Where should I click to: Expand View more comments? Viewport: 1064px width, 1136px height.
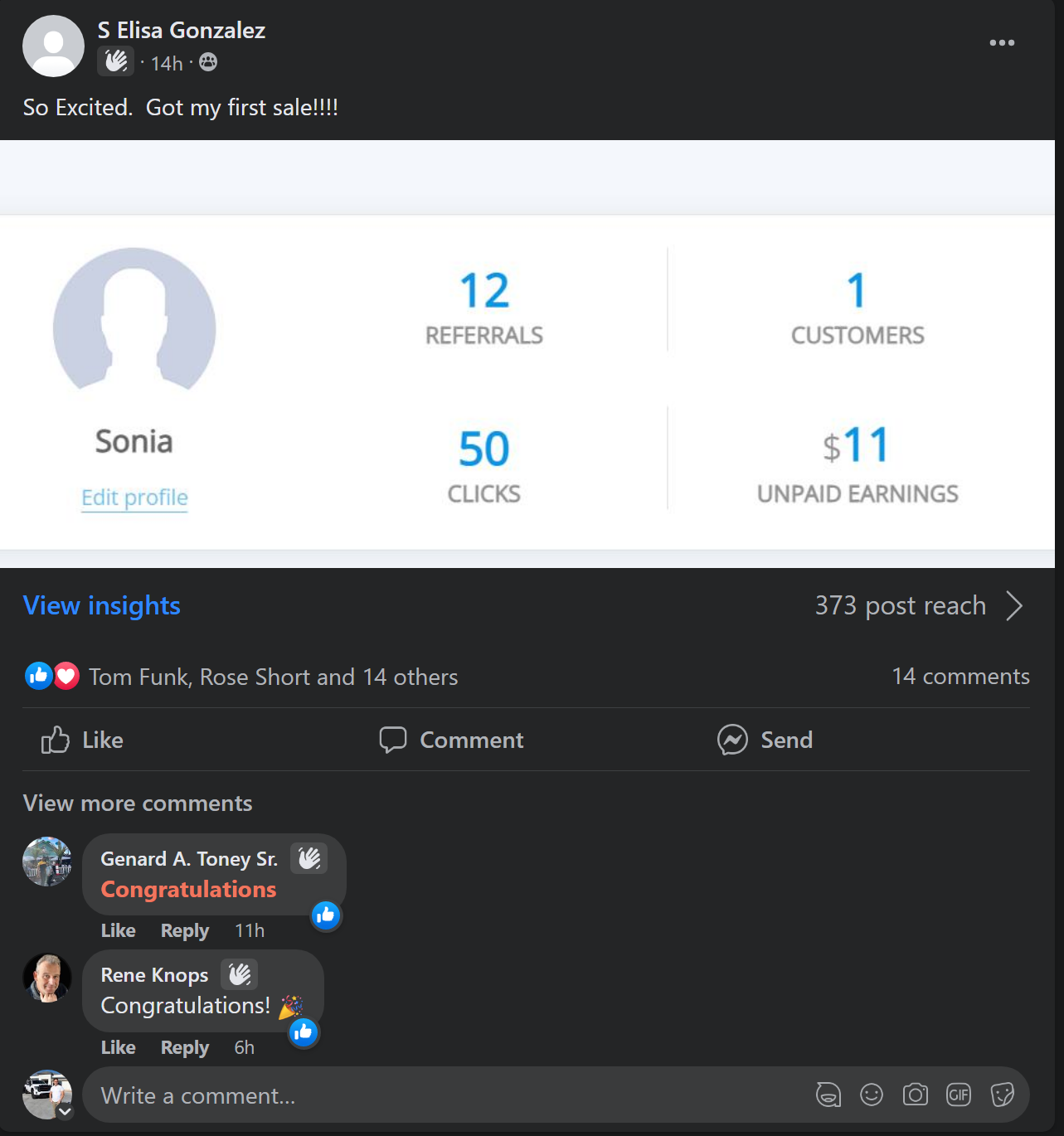[x=138, y=803]
